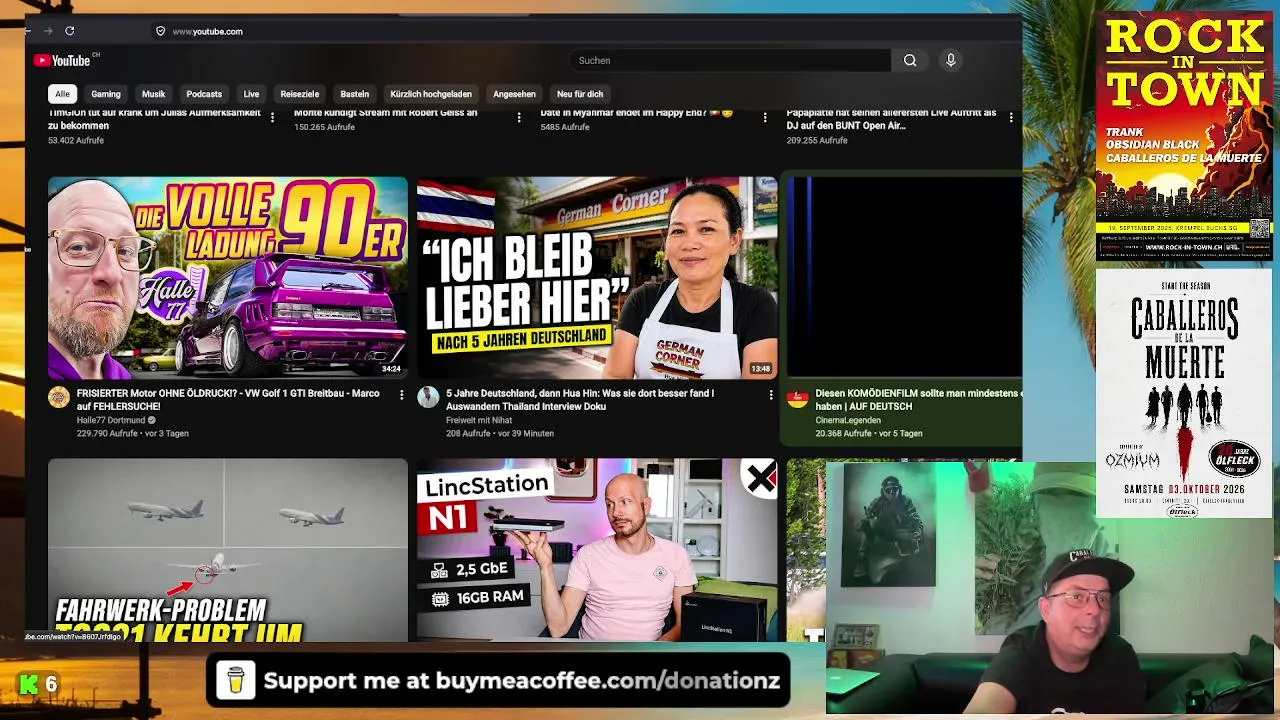Visit the Freiweit mit Nihat channel name
Viewport: 1280px width, 720px height.
click(x=479, y=420)
